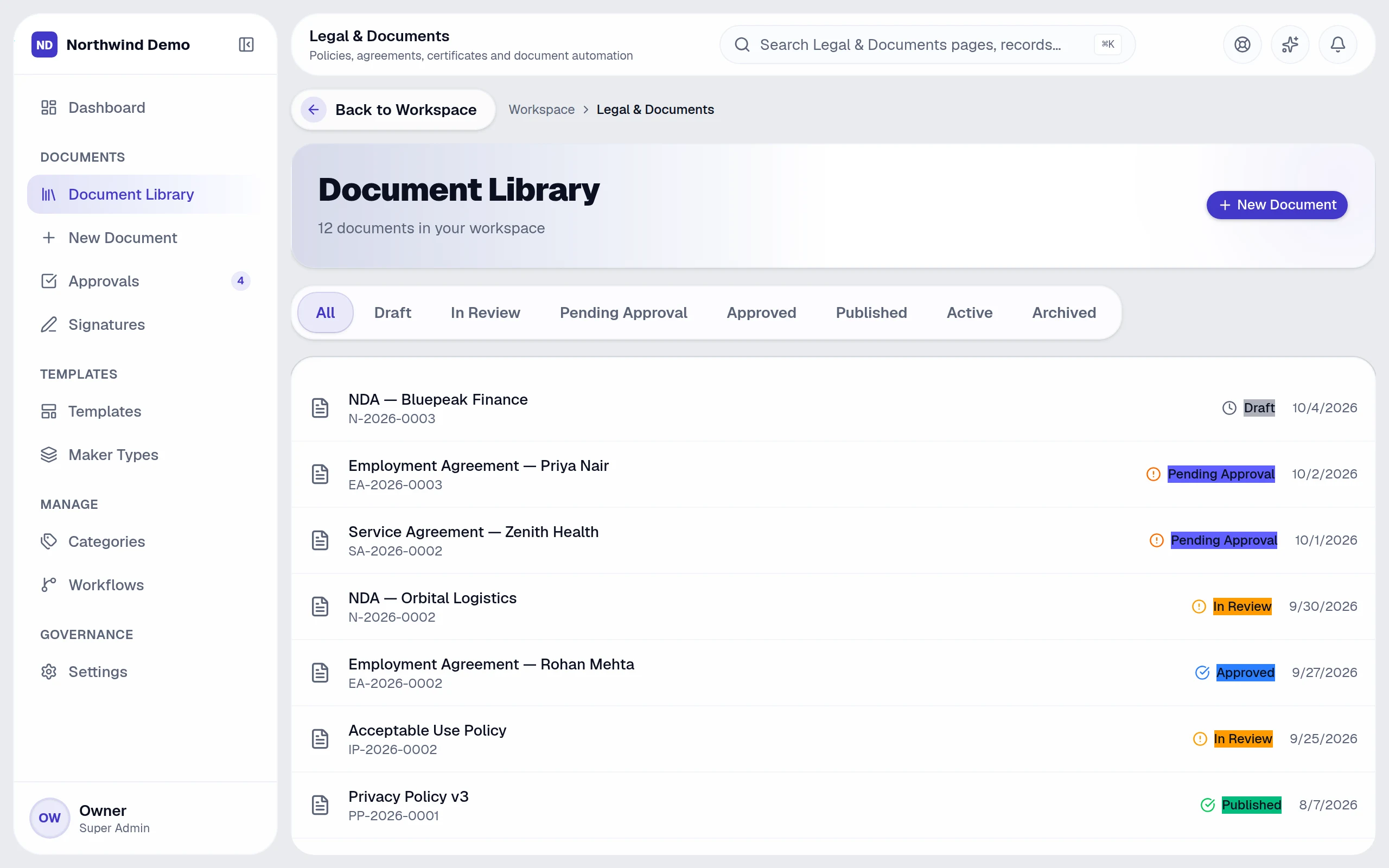Viewport: 1389px width, 868px height.
Task: Select the All filter tab
Action: (325, 313)
